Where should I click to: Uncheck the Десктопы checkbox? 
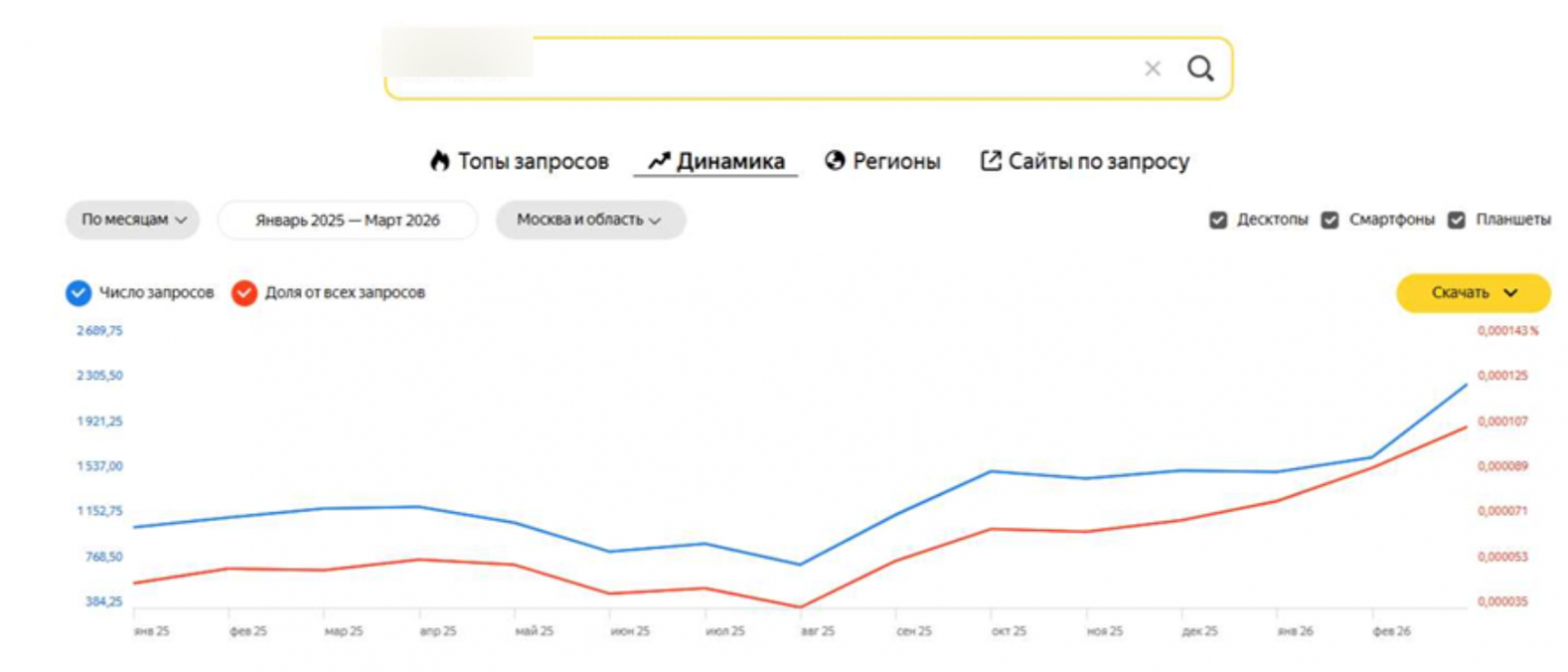(1218, 220)
